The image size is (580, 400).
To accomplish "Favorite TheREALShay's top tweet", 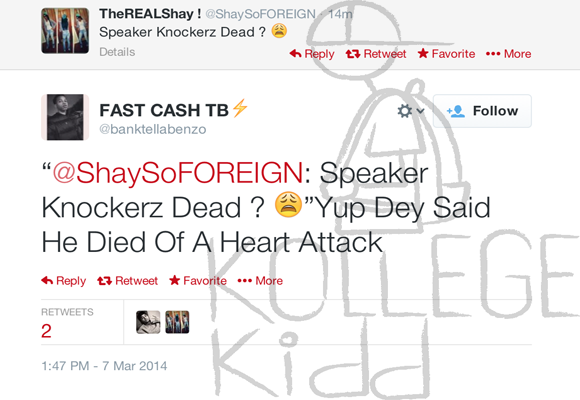I will [x=446, y=54].
